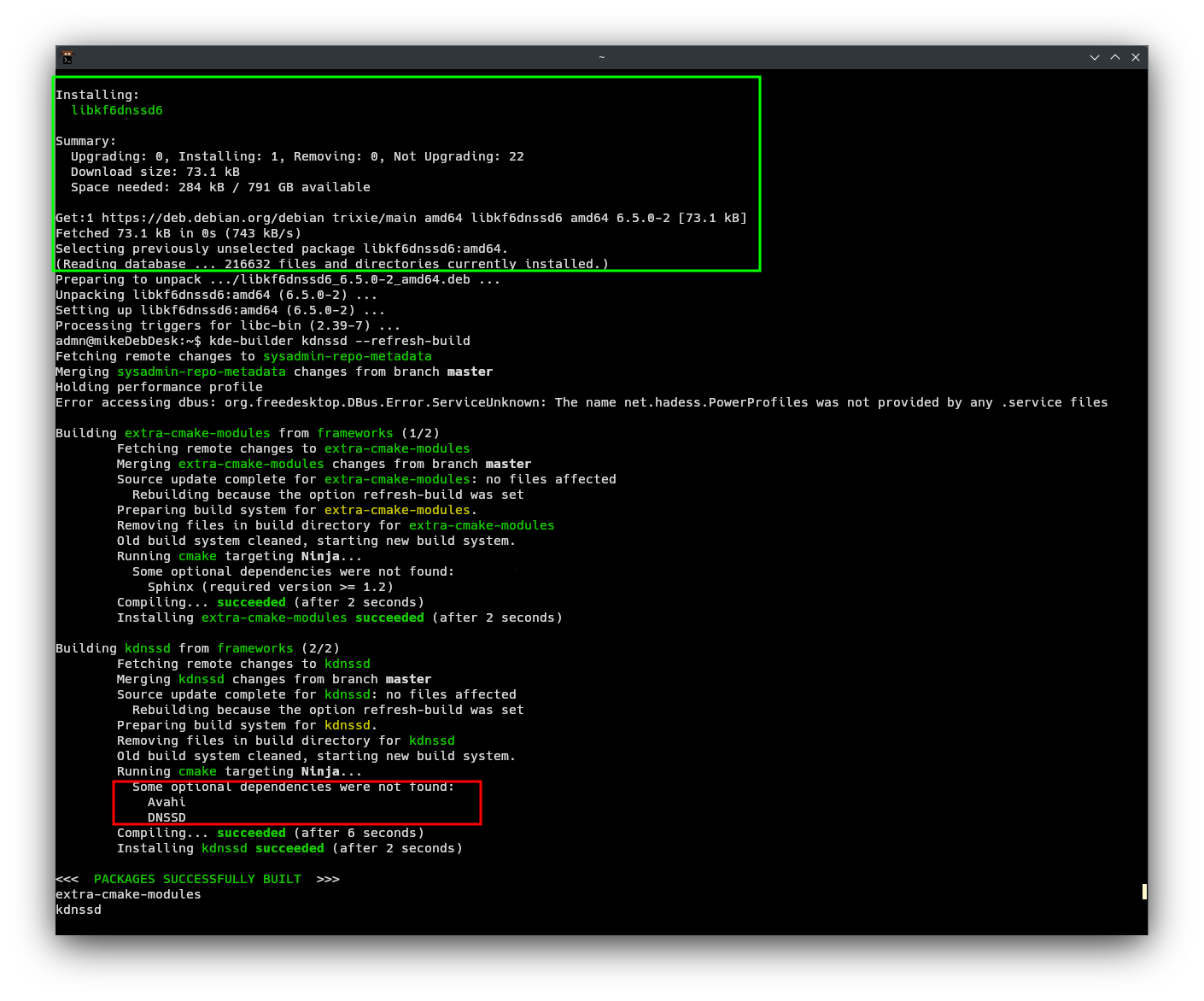
Task: Open the terminal app icon menu in title bar
Action: (x=67, y=57)
